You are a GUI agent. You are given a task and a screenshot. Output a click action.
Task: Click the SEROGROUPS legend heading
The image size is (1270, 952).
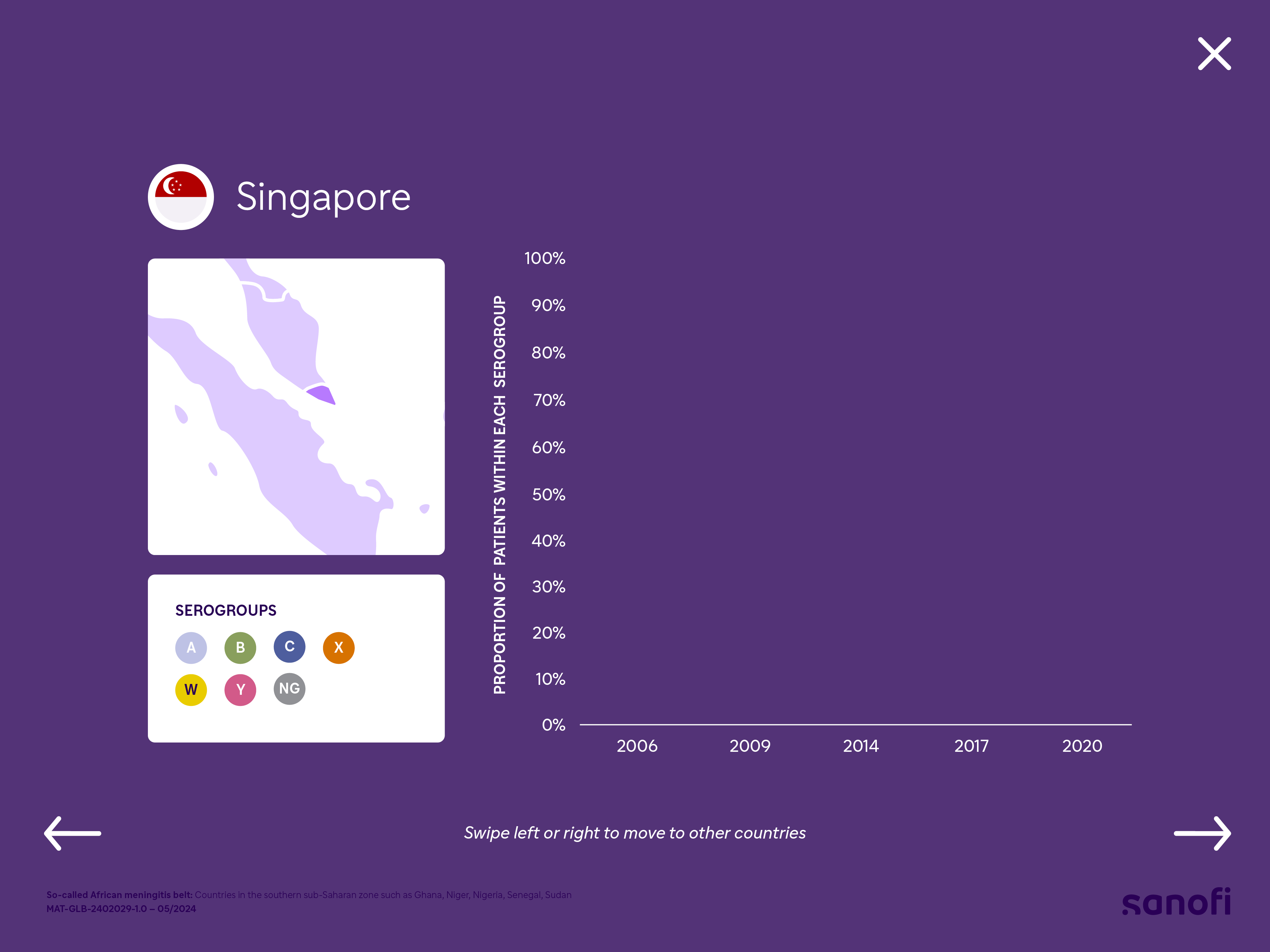tap(226, 610)
